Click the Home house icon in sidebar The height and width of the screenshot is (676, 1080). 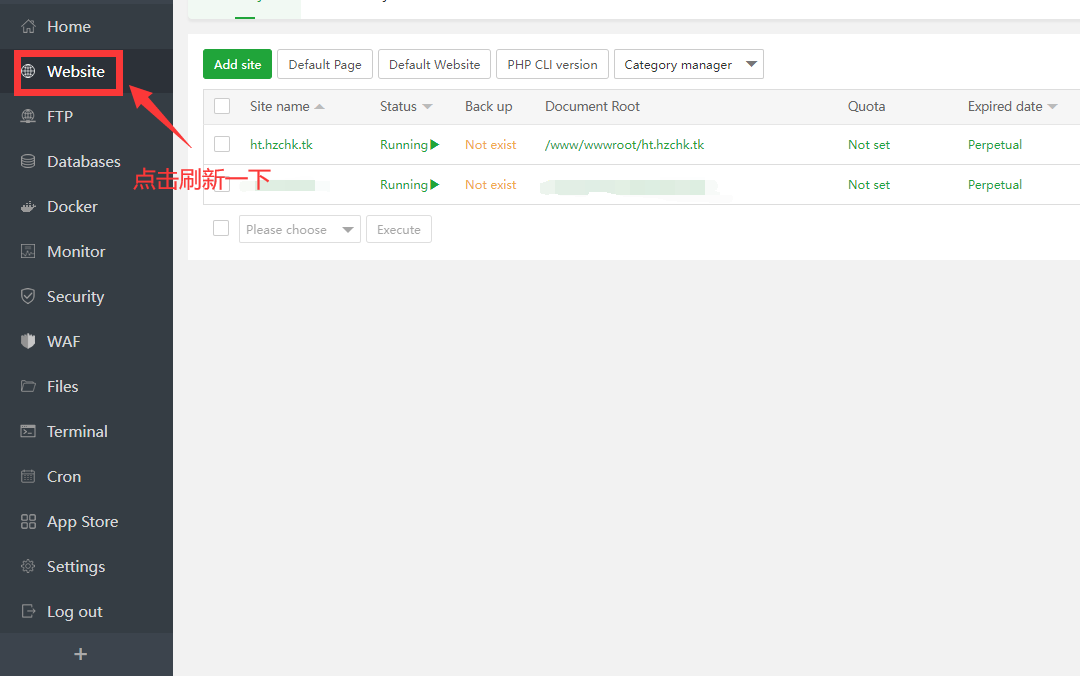(28, 27)
